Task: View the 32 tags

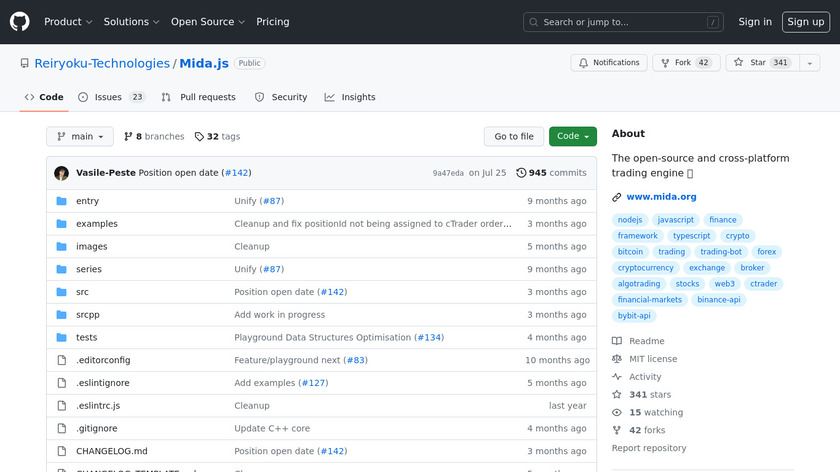Action: (217, 137)
